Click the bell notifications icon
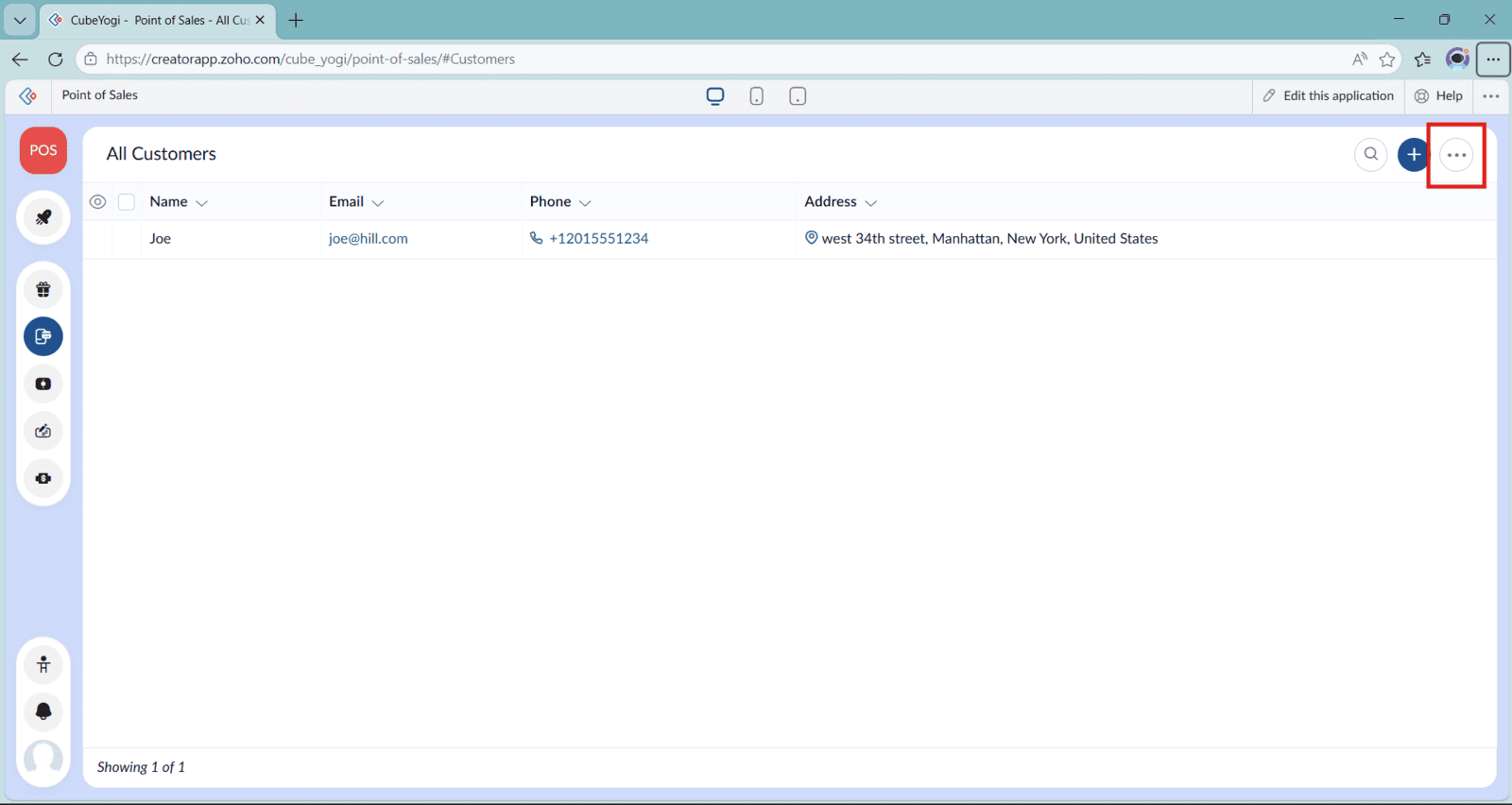The width and height of the screenshot is (1512, 805). click(43, 711)
